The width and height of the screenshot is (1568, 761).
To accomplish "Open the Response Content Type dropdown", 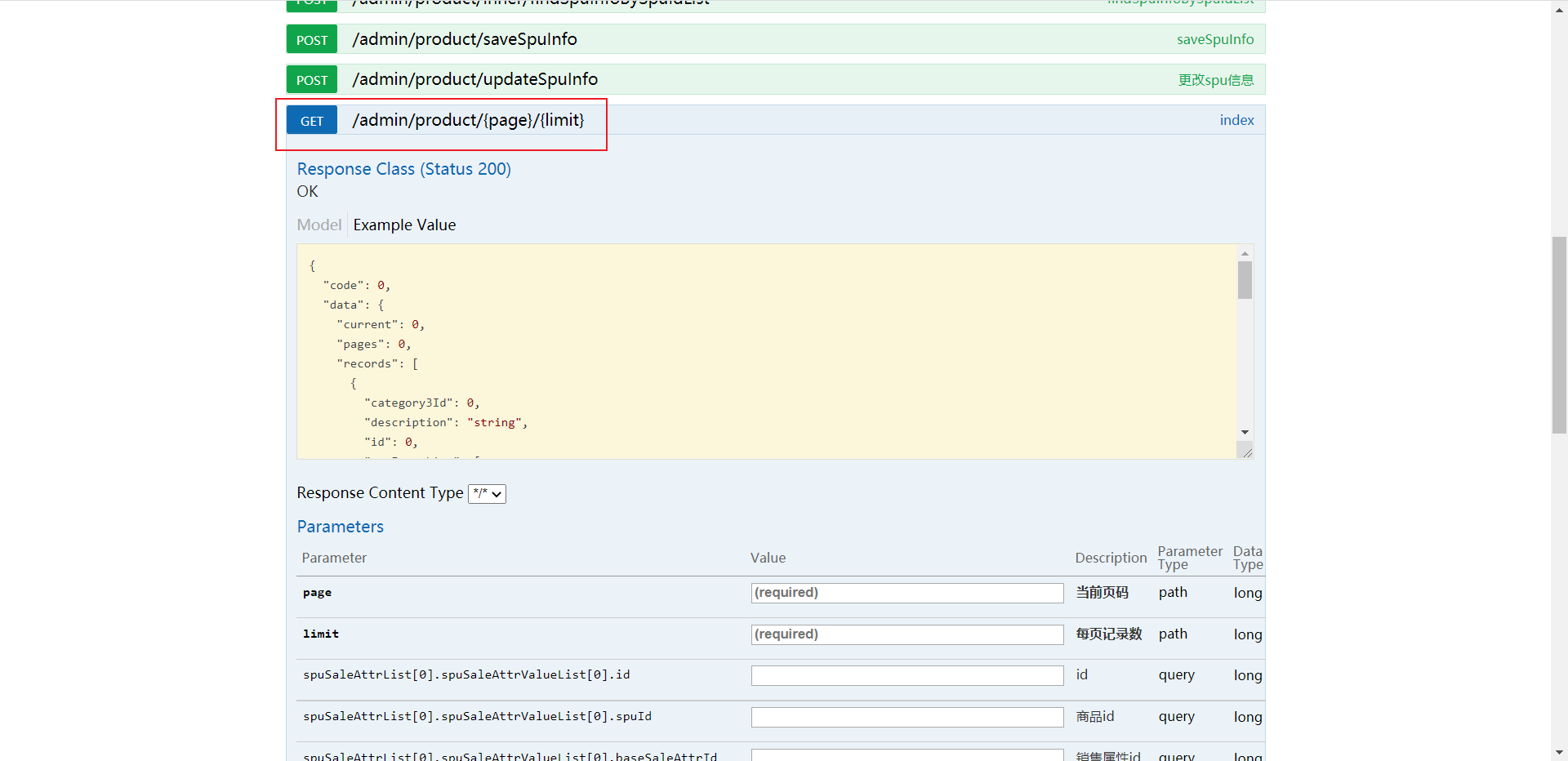I will [x=486, y=493].
